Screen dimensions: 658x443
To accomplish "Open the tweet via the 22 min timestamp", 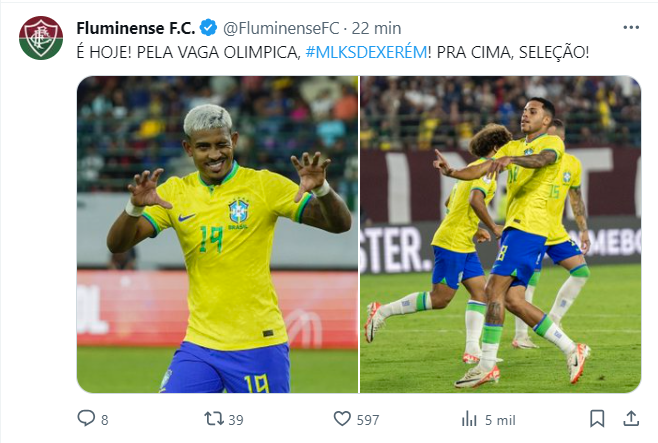I will (376, 28).
